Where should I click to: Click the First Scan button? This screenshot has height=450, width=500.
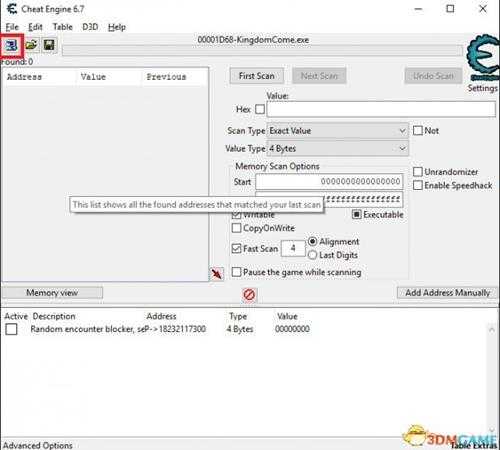(x=257, y=76)
